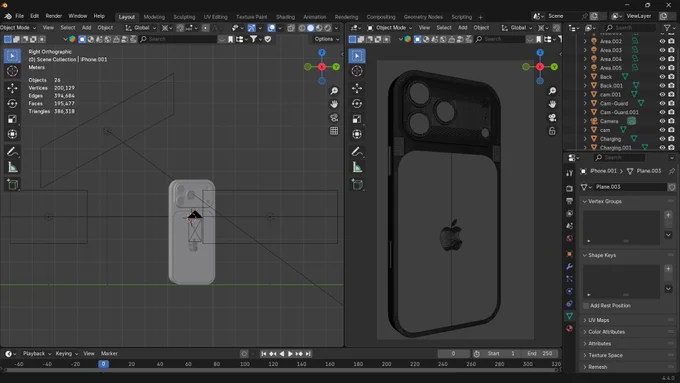Select the Rotate tool in left viewport
Image resolution: width=680 pixels, height=383 pixels.
[x=12, y=103]
